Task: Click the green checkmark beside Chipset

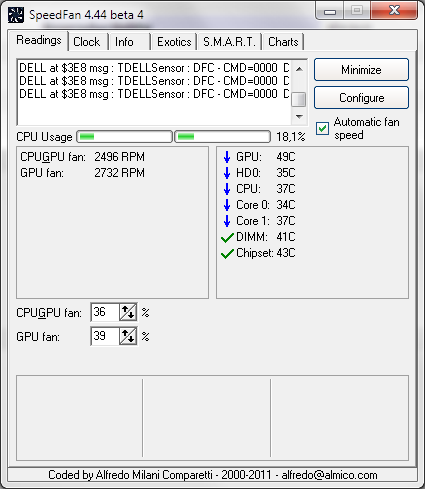Action: [x=227, y=254]
